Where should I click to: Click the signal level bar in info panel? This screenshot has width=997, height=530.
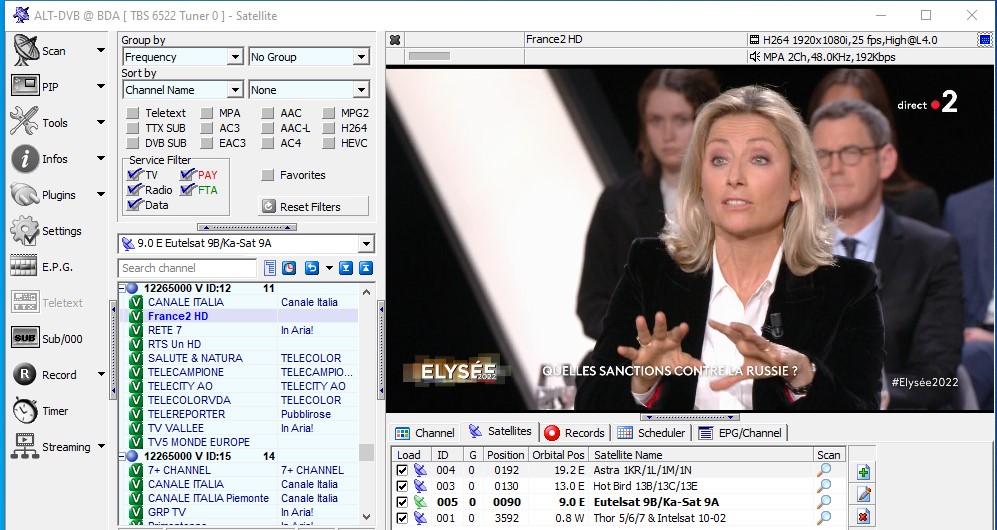[429, 57]
